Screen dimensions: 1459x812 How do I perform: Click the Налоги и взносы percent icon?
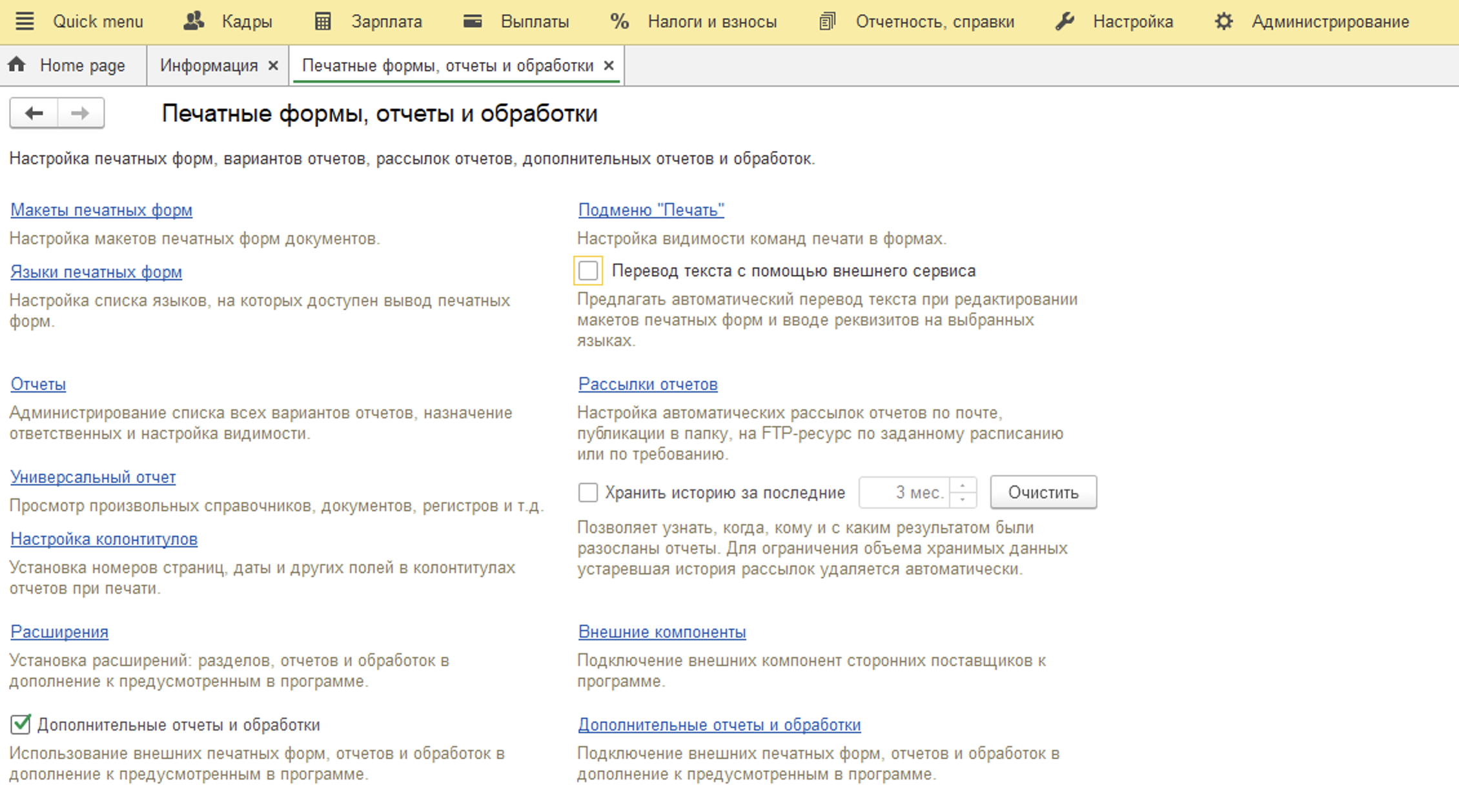[619, 21]
